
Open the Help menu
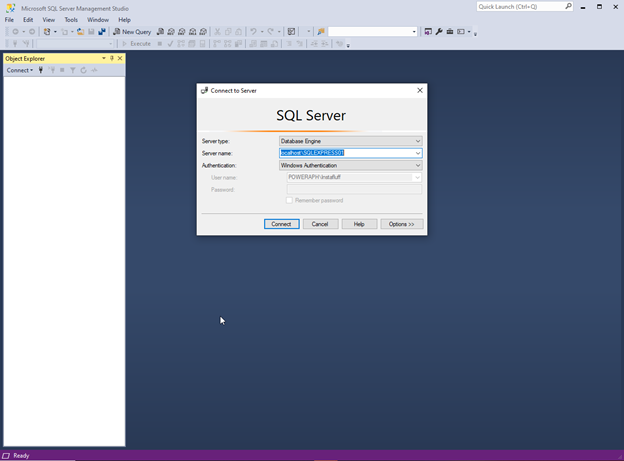point(124,20)
